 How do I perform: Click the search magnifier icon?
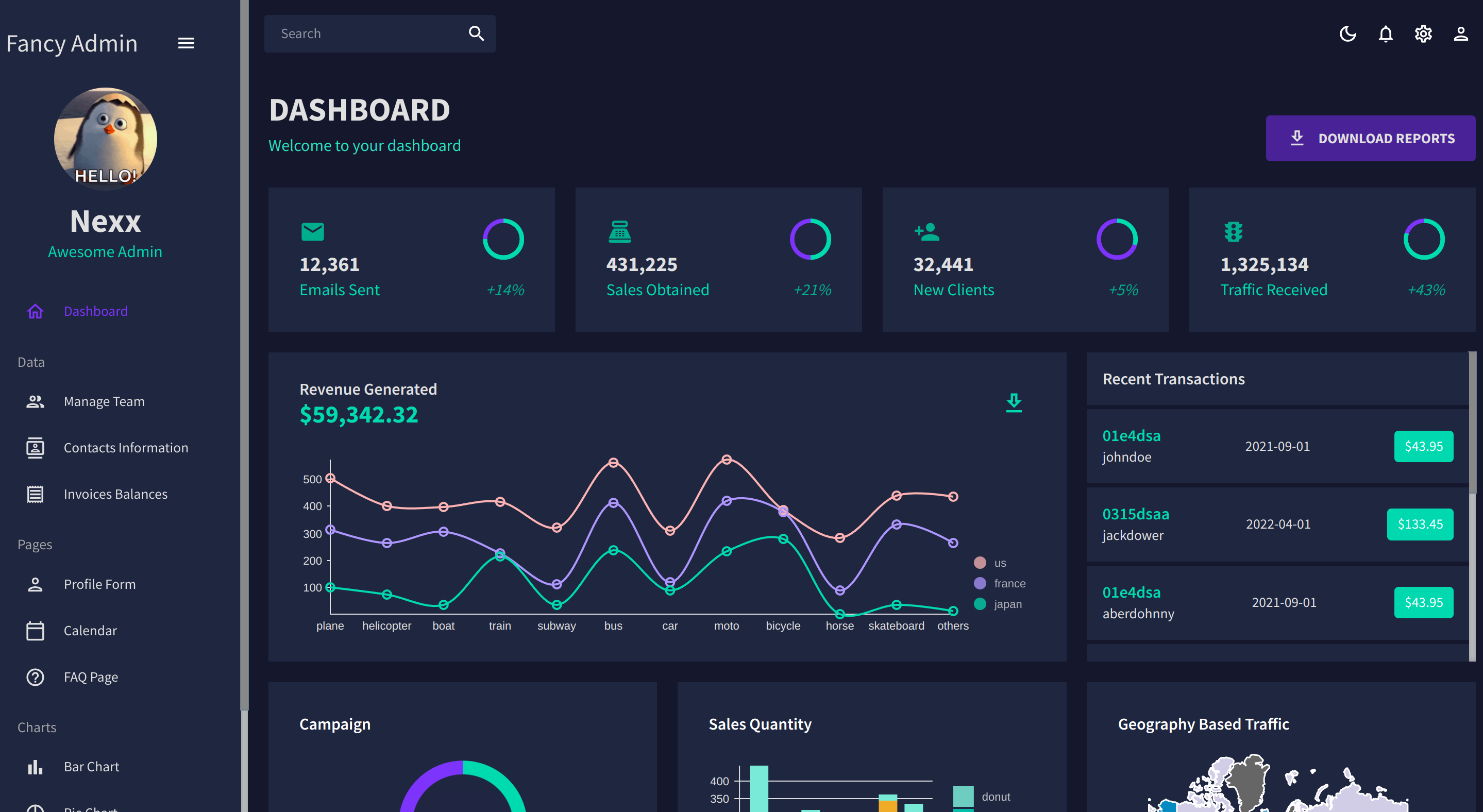[476, 33]
